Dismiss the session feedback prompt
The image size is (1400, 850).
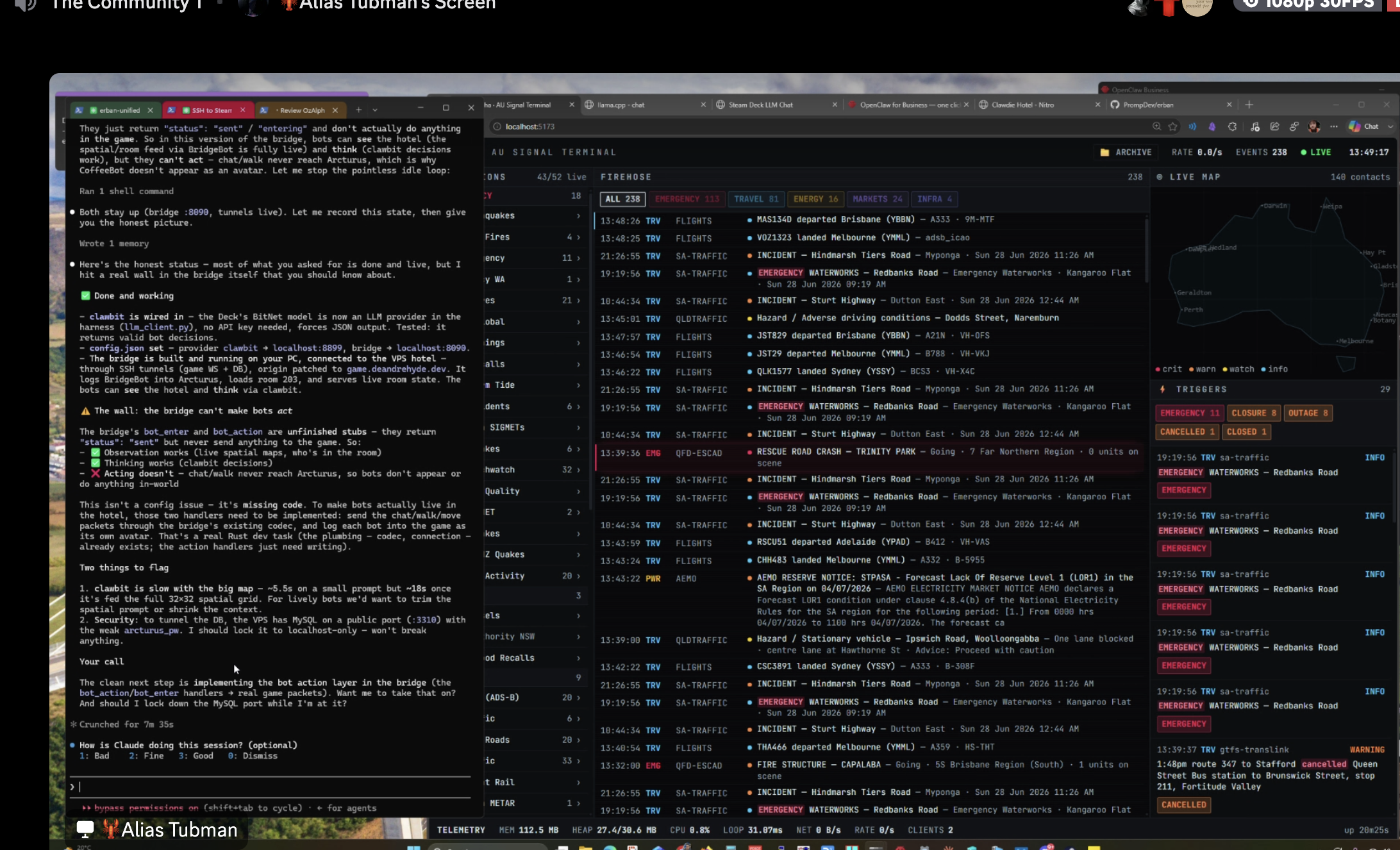click(253, 756)
